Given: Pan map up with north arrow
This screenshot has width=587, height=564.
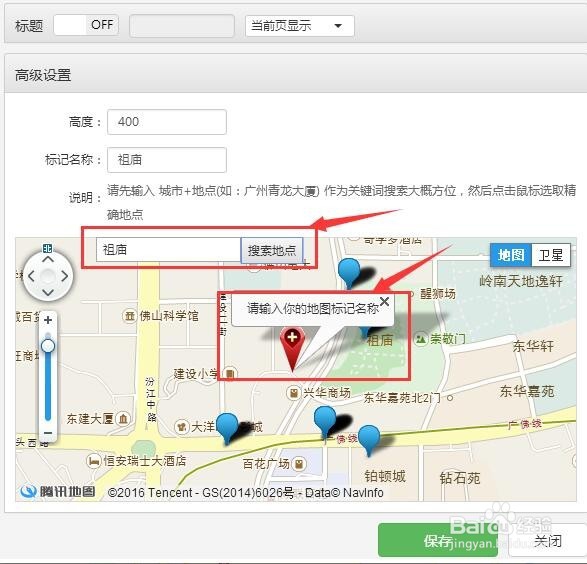Looking at the screenshot, I should coord(48,259).
